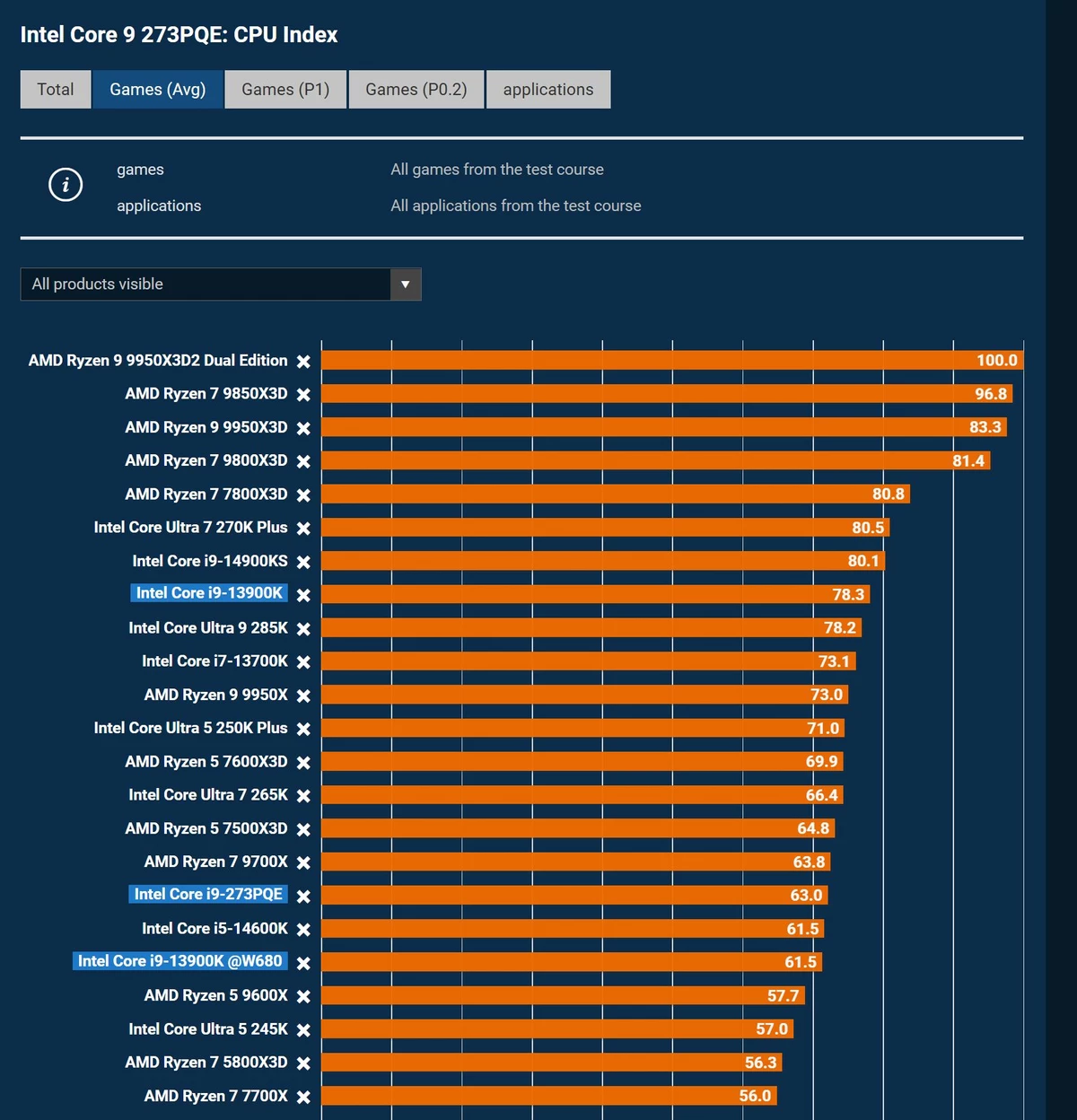Click the 100.0 score bar
Screen dimensions: 1077x1120
click(x=672, y=360)
